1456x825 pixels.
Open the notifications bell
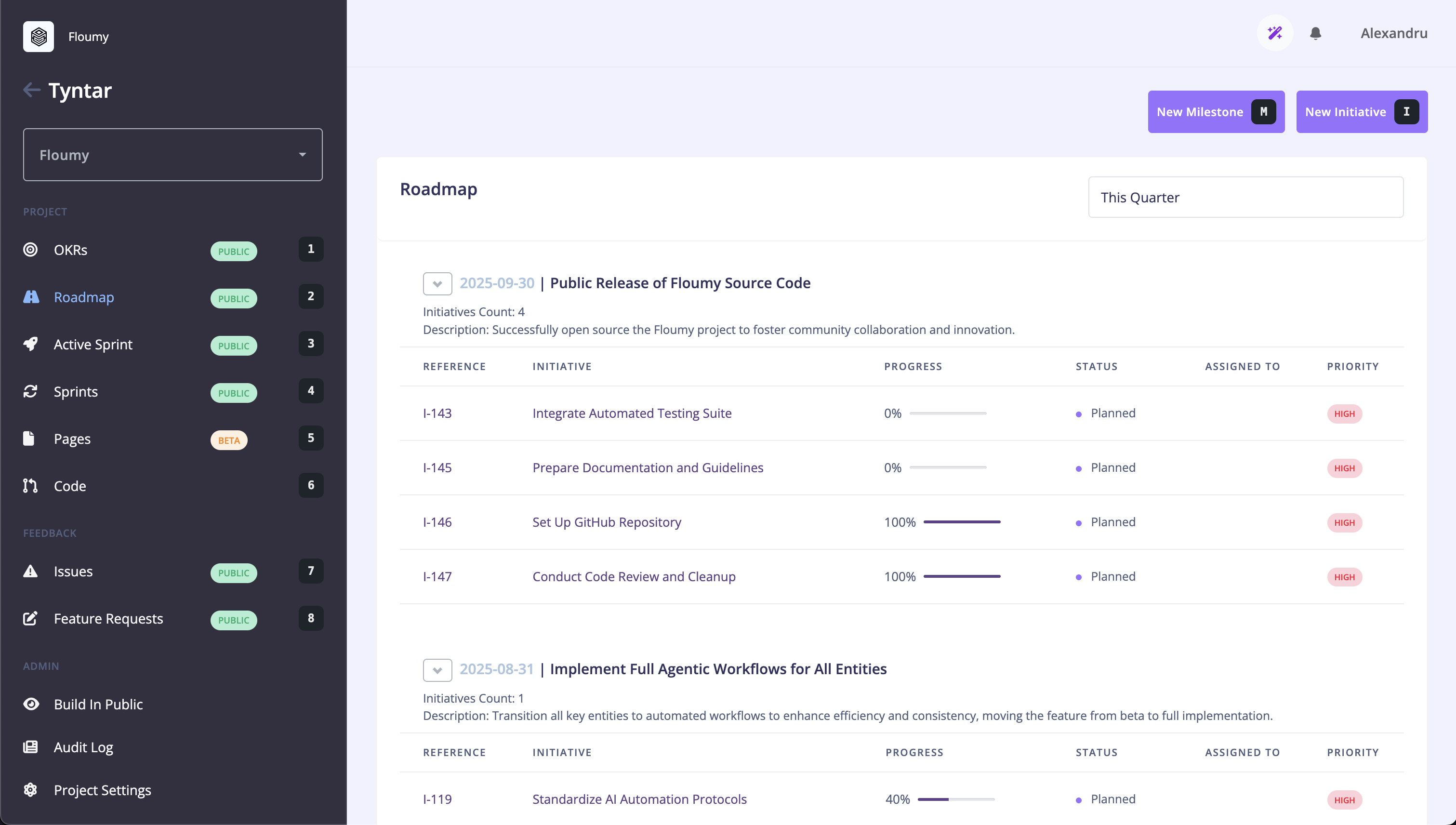1315,33
